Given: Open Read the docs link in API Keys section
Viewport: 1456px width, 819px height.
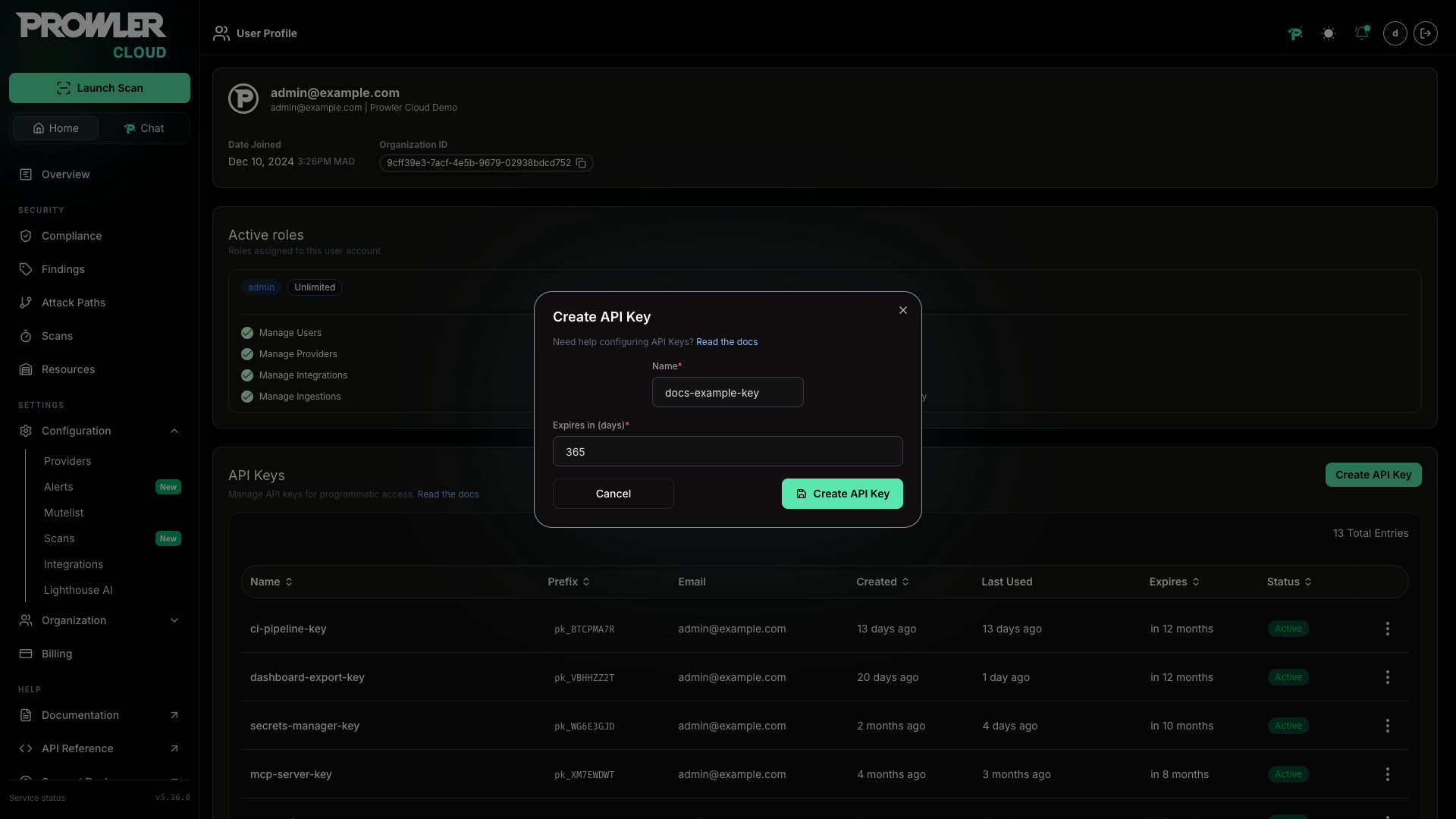Looking at the screenshot, I should click(448, 494).
